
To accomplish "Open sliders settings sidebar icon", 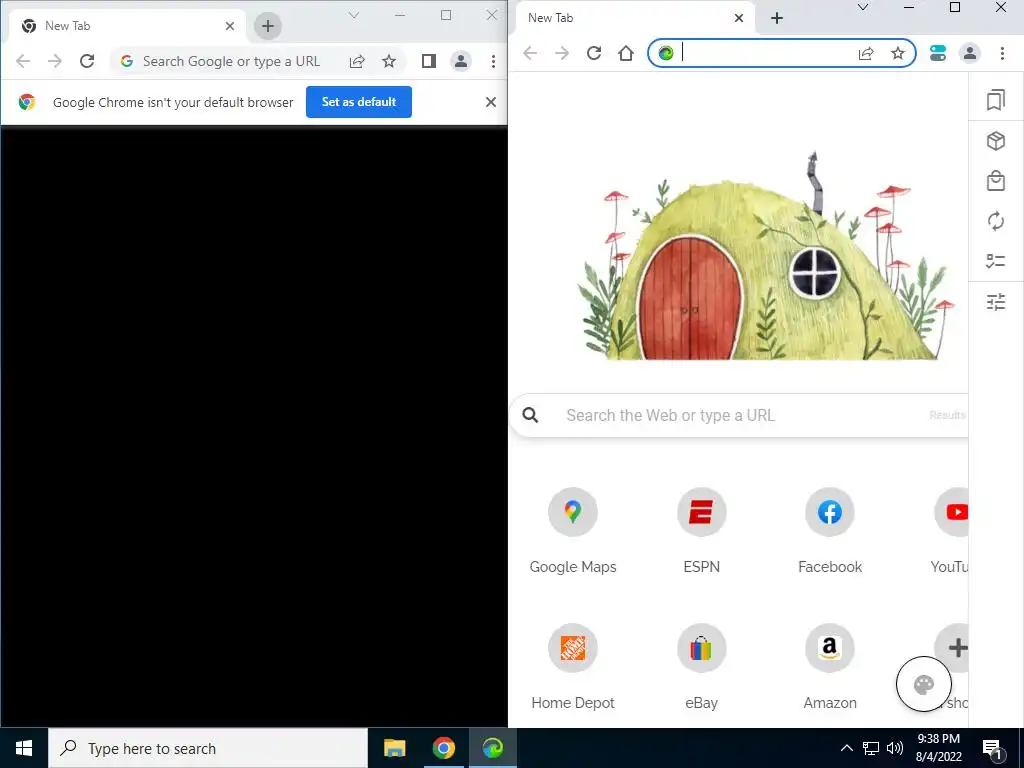I will click(x=996, y=302).
